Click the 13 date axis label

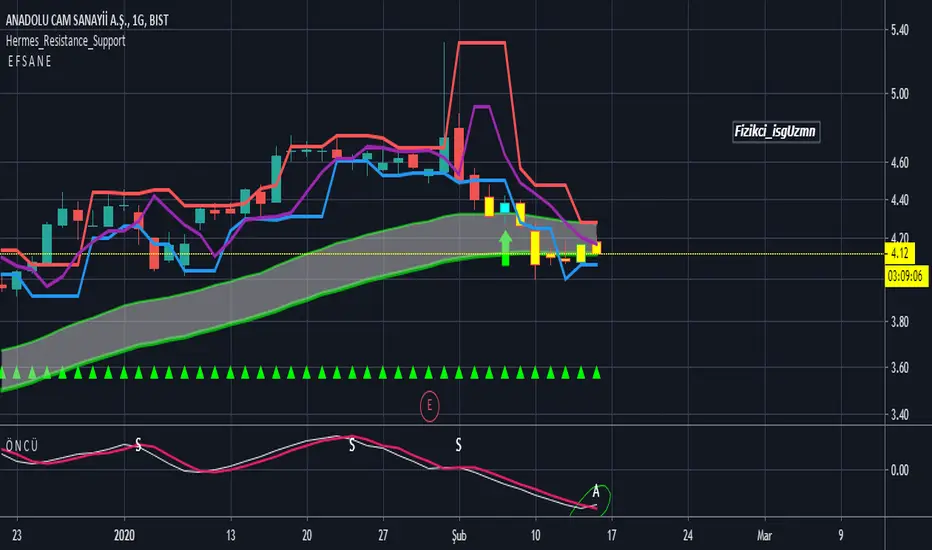click(x=231, y=536)
